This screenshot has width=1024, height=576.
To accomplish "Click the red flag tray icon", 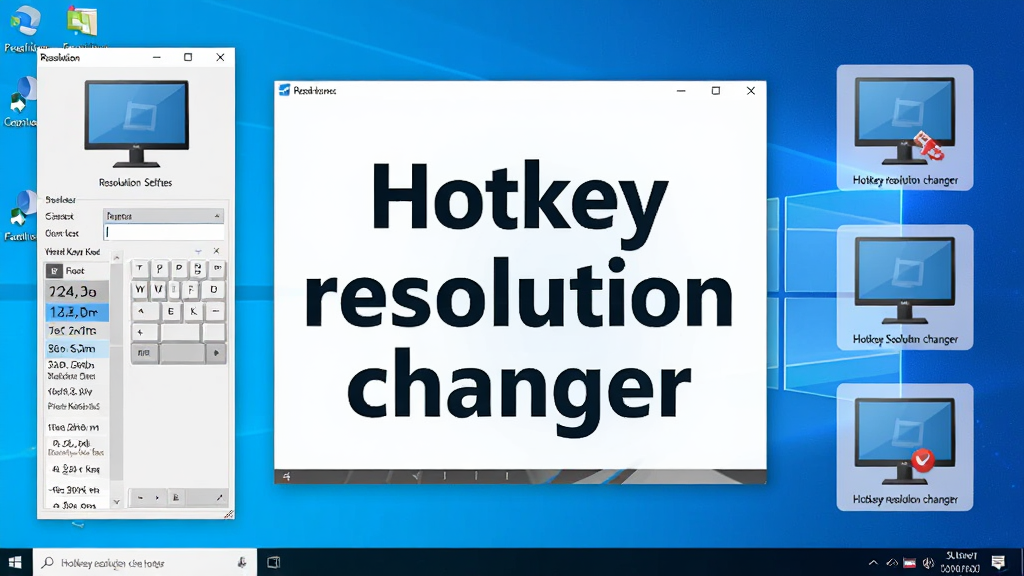I will [x=910, y=563].
